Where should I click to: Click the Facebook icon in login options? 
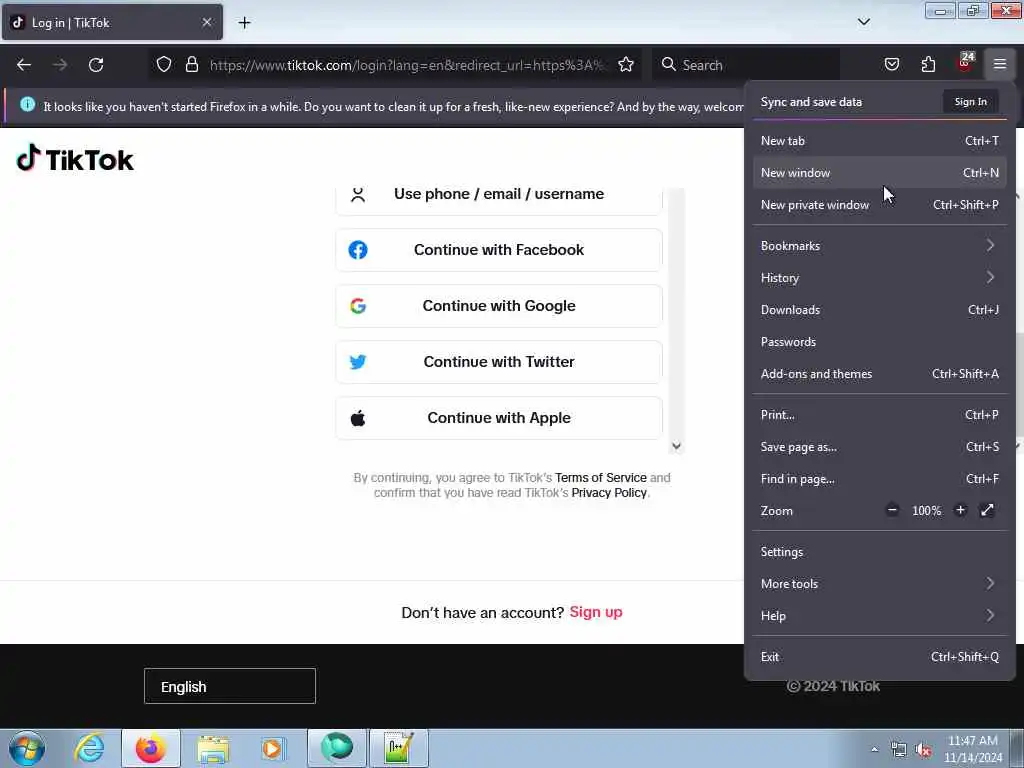tap(358, 249)
